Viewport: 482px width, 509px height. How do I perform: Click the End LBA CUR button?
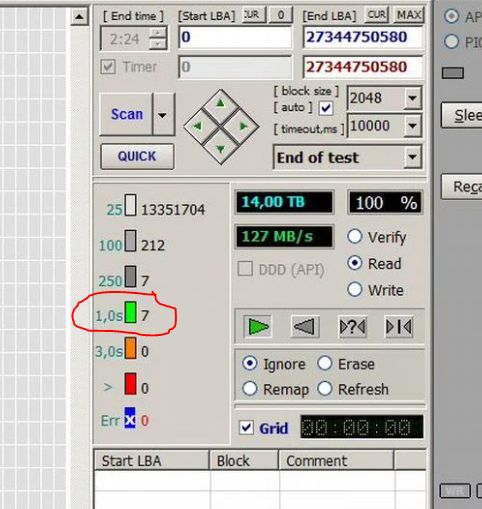(377, 15)
